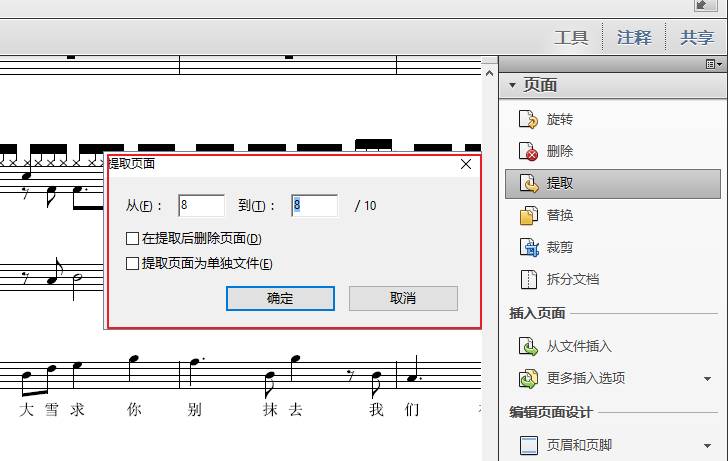Click the Replace (替换) label text
Viewport: 728px width, 461px height.
click(559, 215)
